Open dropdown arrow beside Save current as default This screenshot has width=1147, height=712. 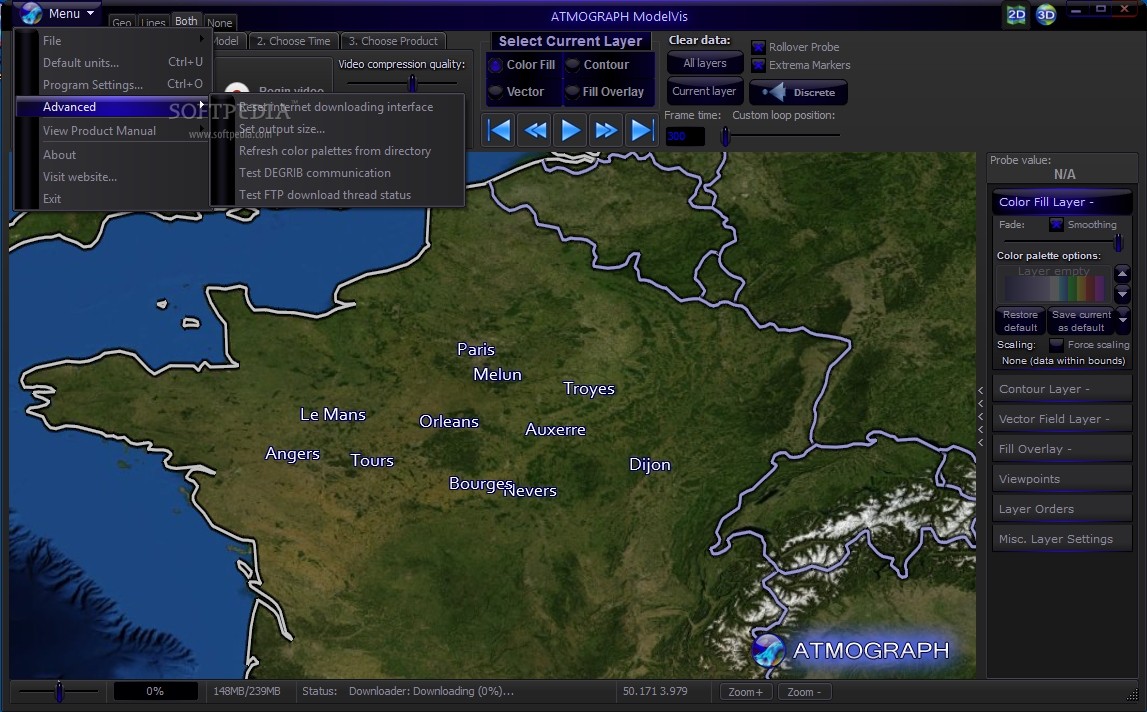(1123, 320)
